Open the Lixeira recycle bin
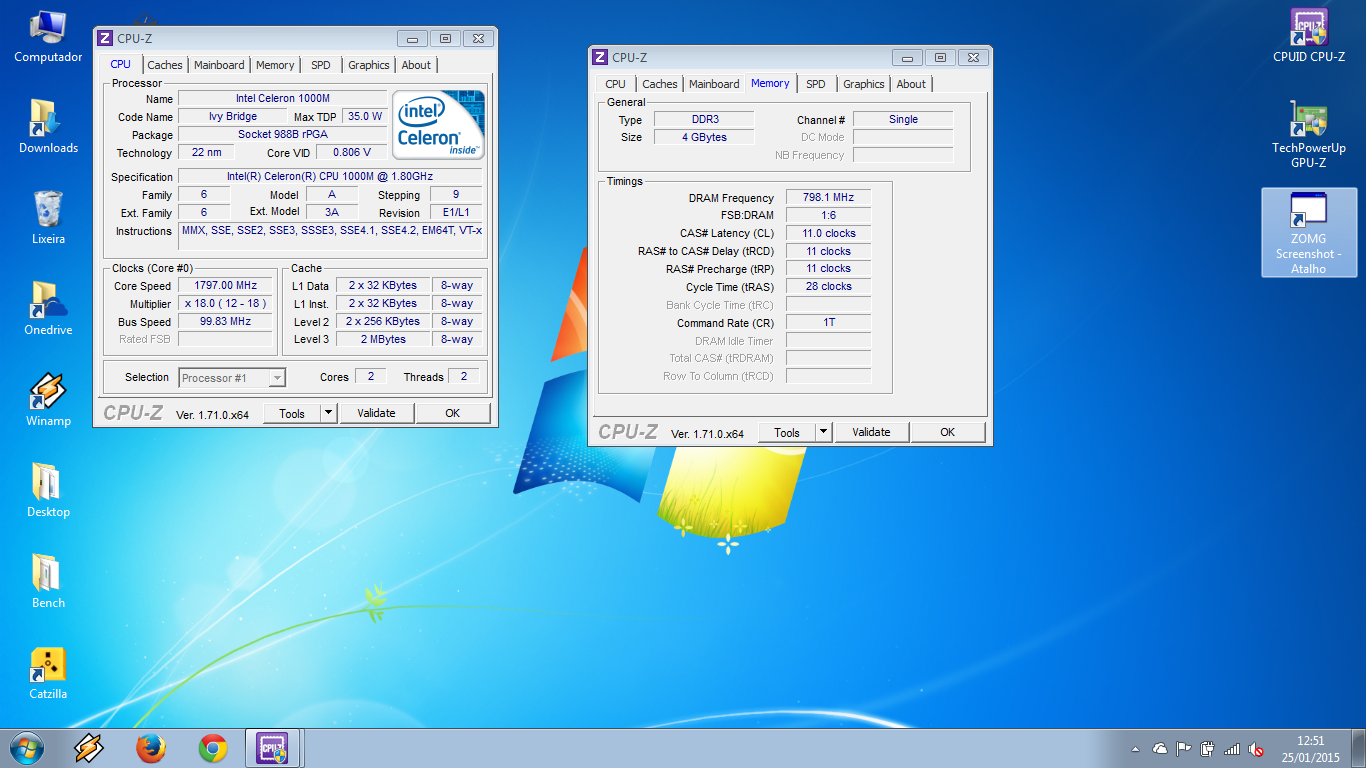The width and height of the screenshot is (1366, 768). [48, 218]
